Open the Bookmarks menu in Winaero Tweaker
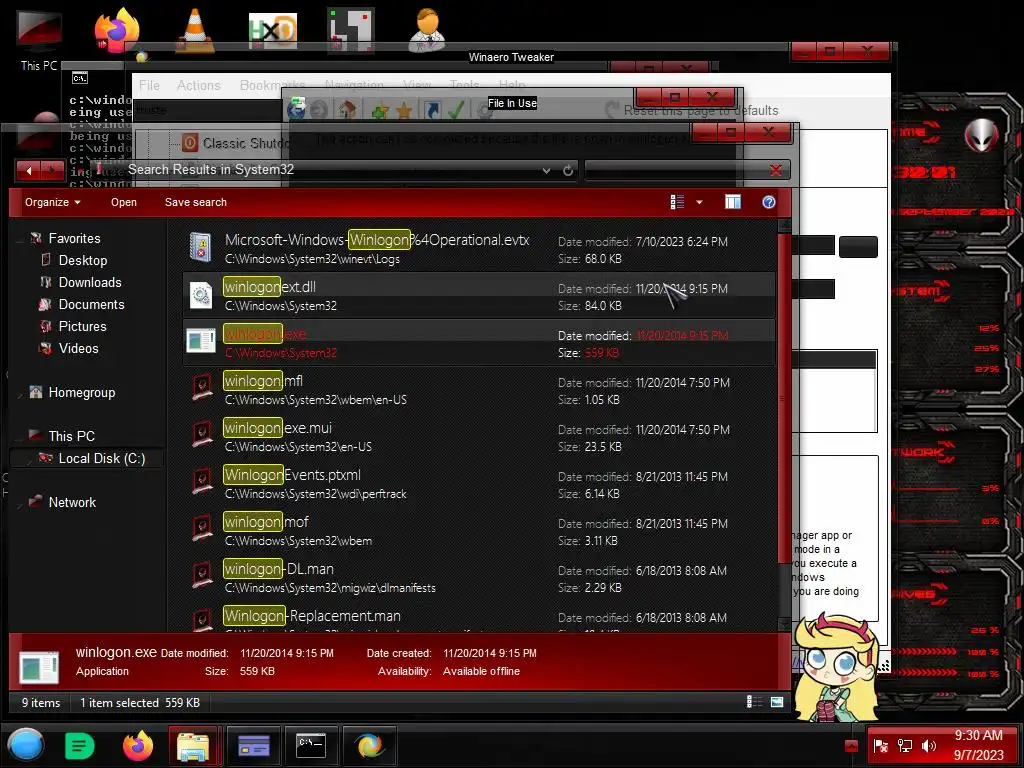This screenshot has height=768, width=1024. [x=272, y=86]
